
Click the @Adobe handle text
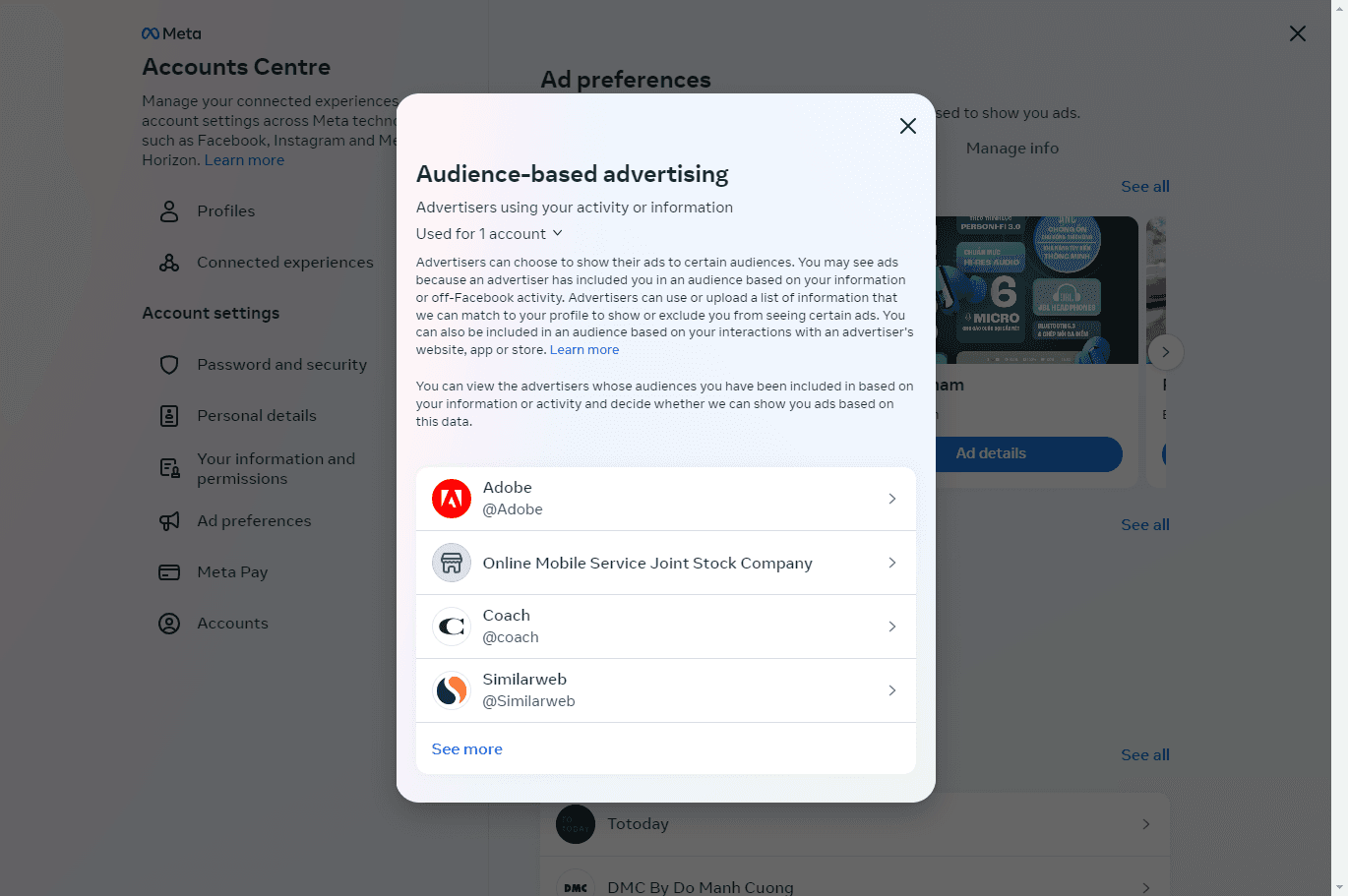(513, 509)
